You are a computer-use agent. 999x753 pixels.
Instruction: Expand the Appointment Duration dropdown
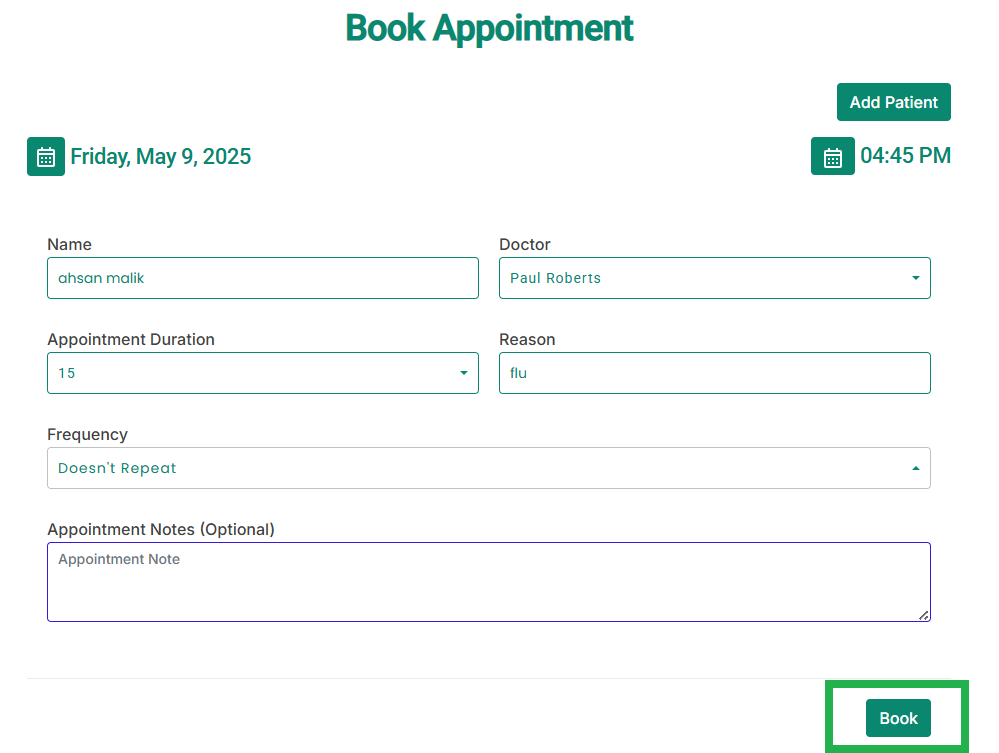[x=263, y=373]
